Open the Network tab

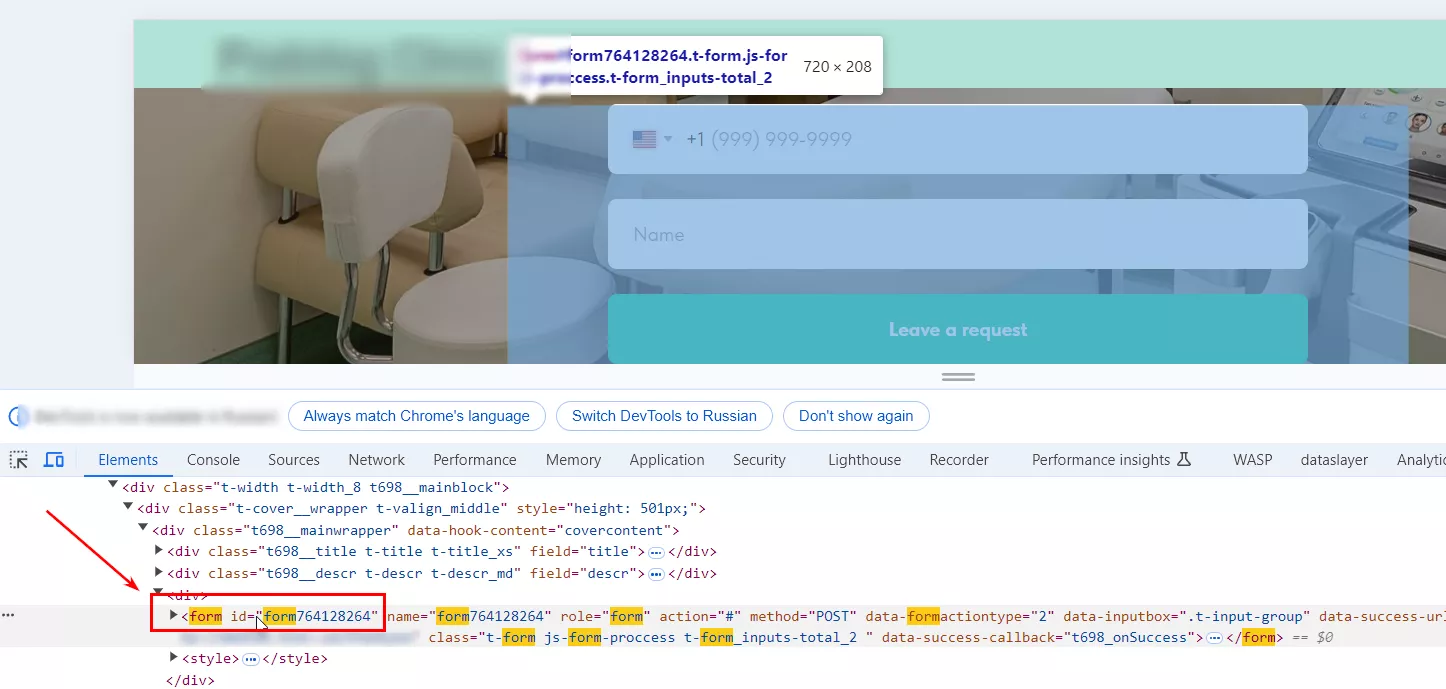coord(376,460)
